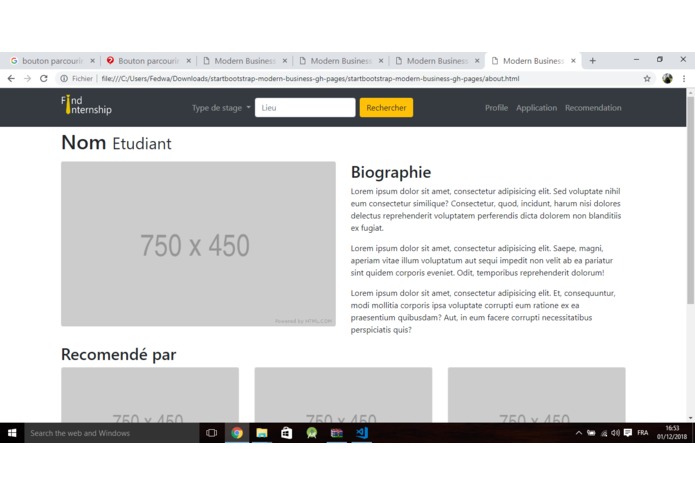Open the clock showing 16:53
The image size is (695, 494).
pyautogui.click(x=672, y=432)
